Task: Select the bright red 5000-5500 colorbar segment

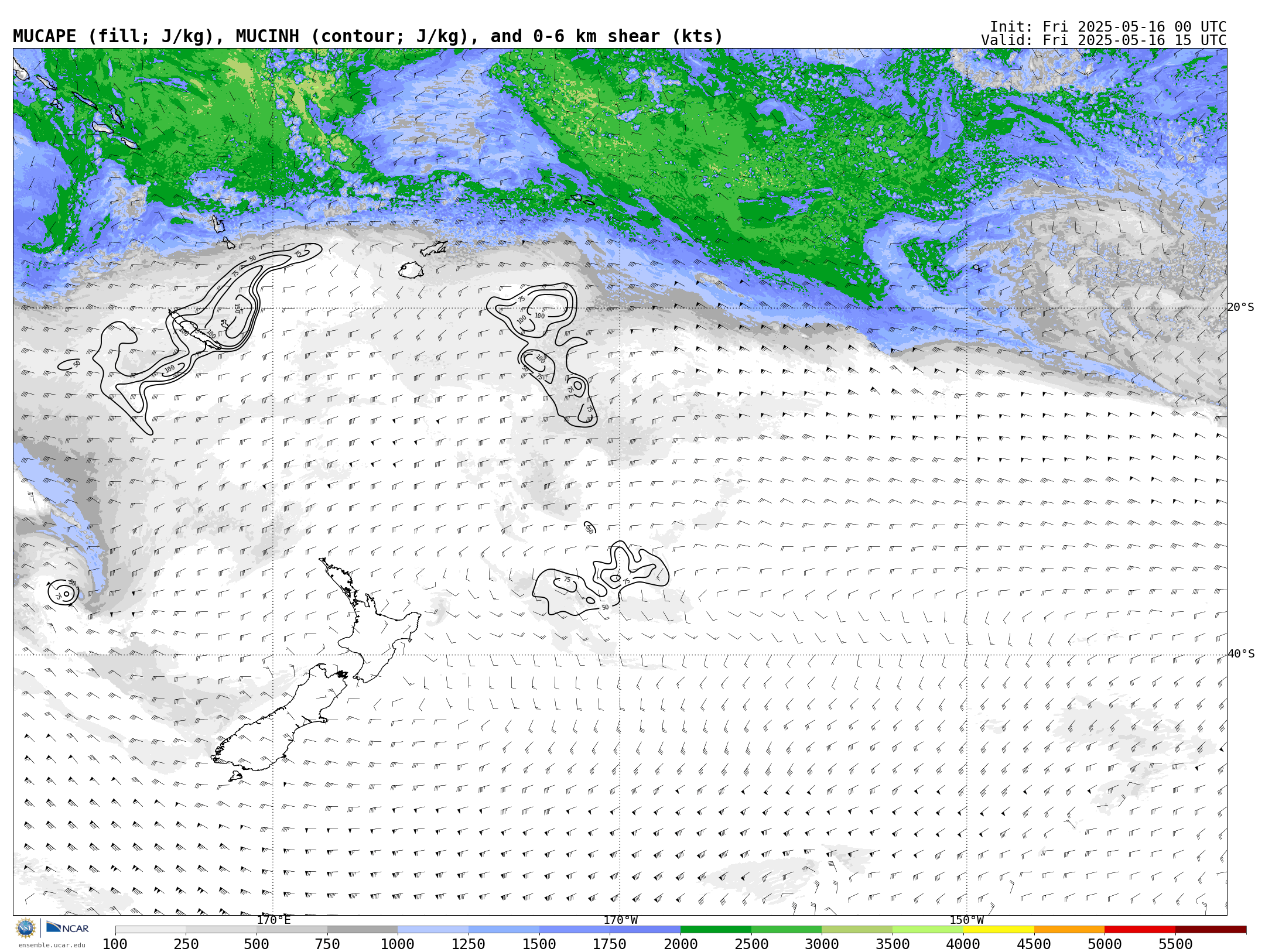Action: tap(1140, 930)
